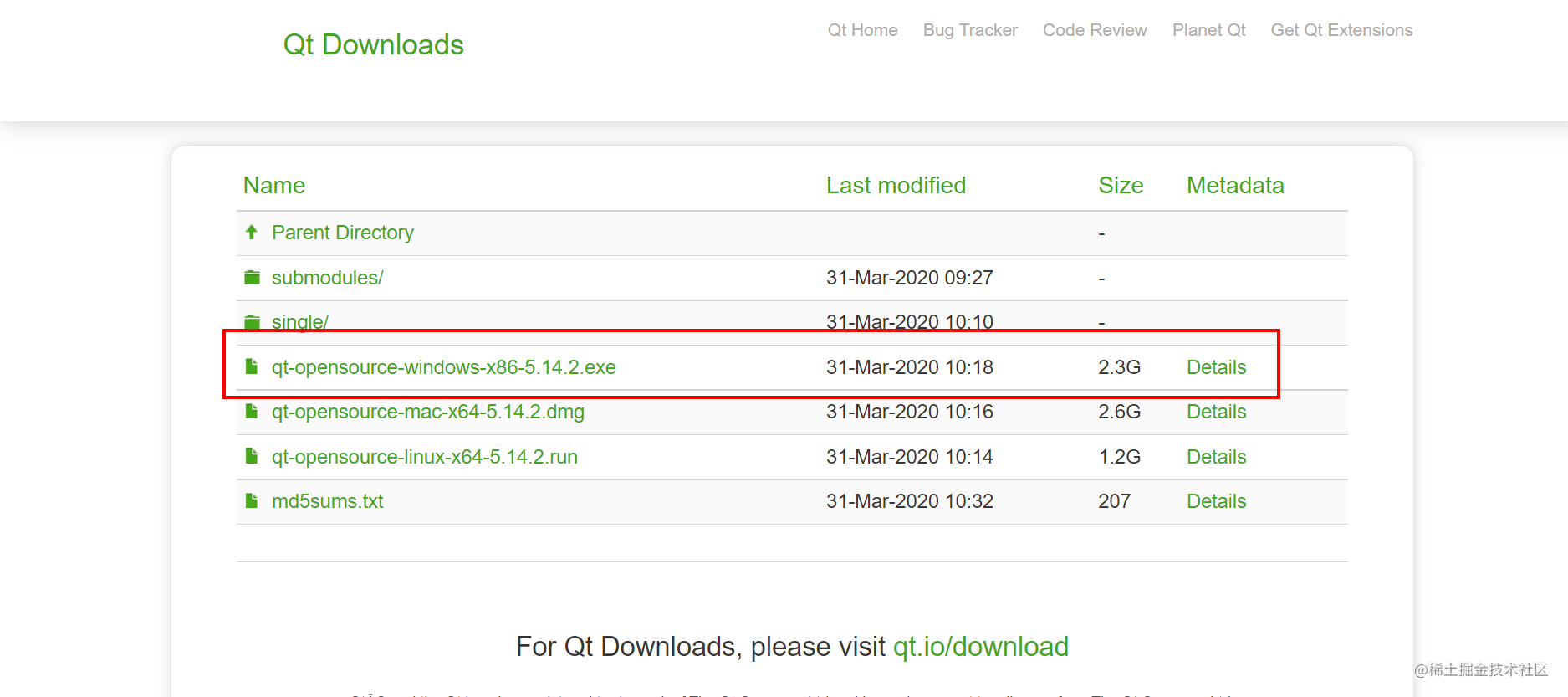Click the 'For Qt Downloads, please visit' text
Image resolution: width=1568 pixels, height=697 pixels.
click(x=701, y=646)
